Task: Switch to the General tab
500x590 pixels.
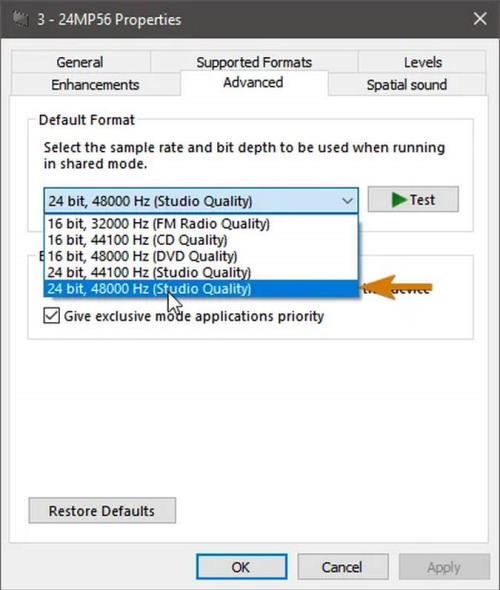Action: tap(80, 62)
